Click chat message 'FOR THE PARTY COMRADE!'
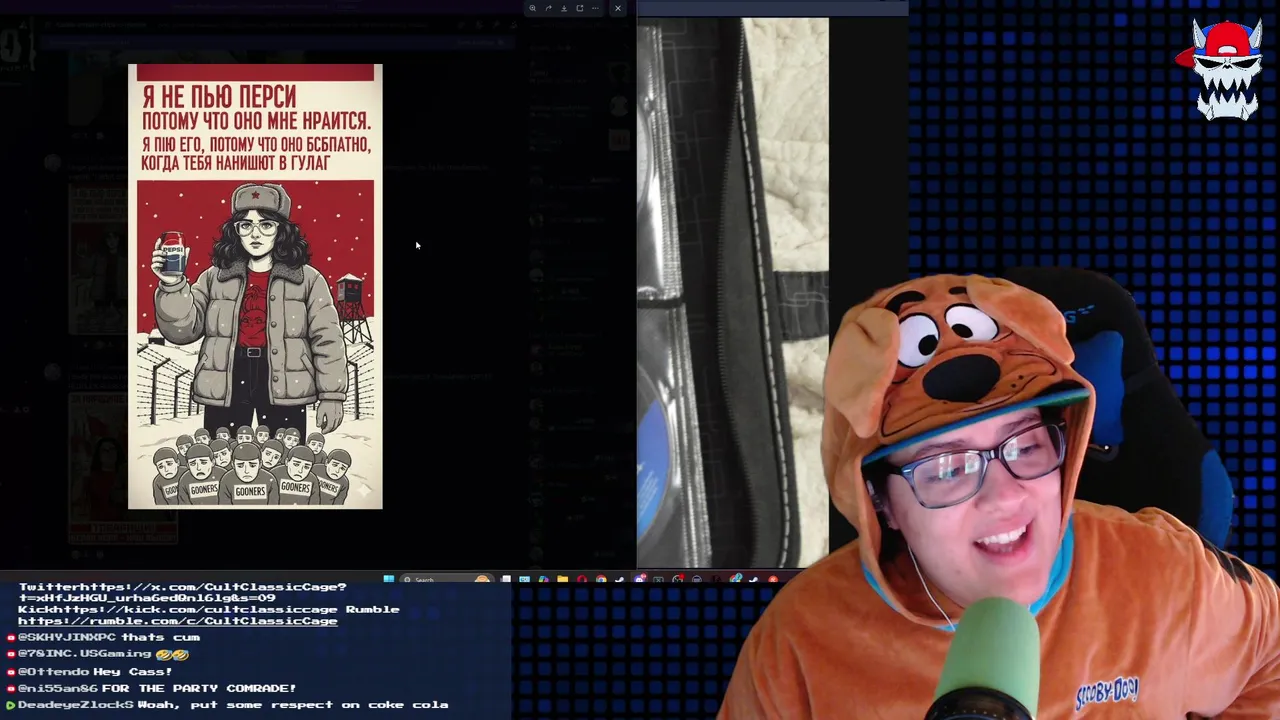 coord(199,688)
